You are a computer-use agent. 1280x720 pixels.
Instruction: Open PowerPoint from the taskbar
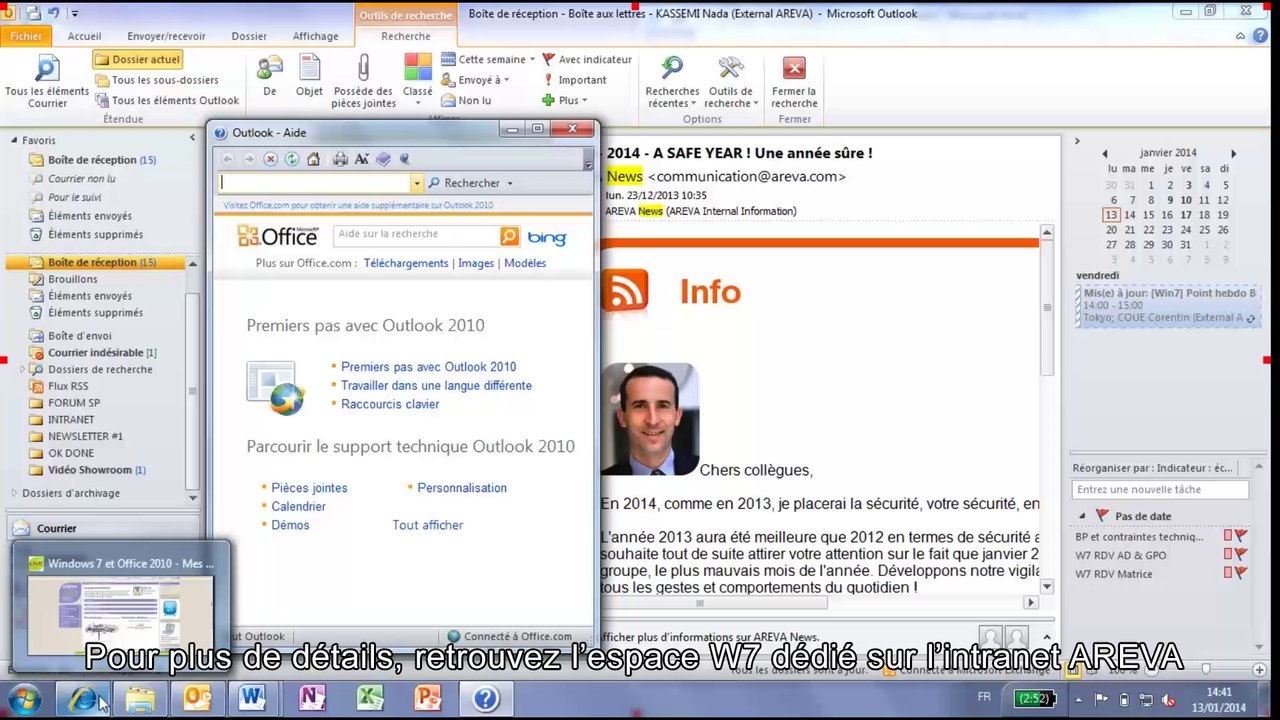(x=427, y=698)
